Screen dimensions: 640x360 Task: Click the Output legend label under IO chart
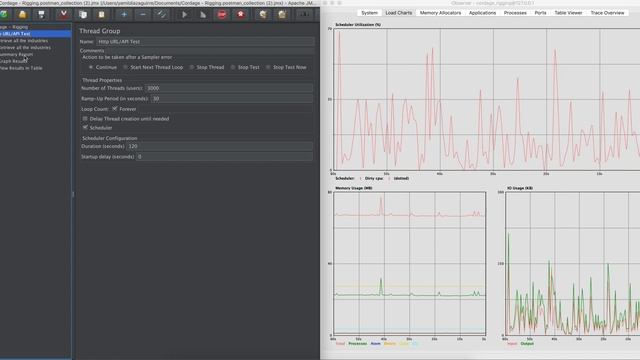[527, 344]
